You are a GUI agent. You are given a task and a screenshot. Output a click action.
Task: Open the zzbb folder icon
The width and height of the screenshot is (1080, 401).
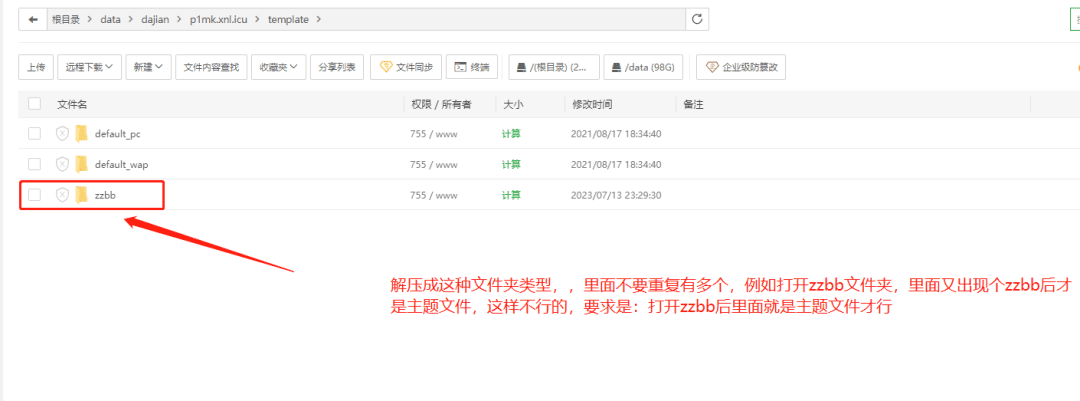82,195
